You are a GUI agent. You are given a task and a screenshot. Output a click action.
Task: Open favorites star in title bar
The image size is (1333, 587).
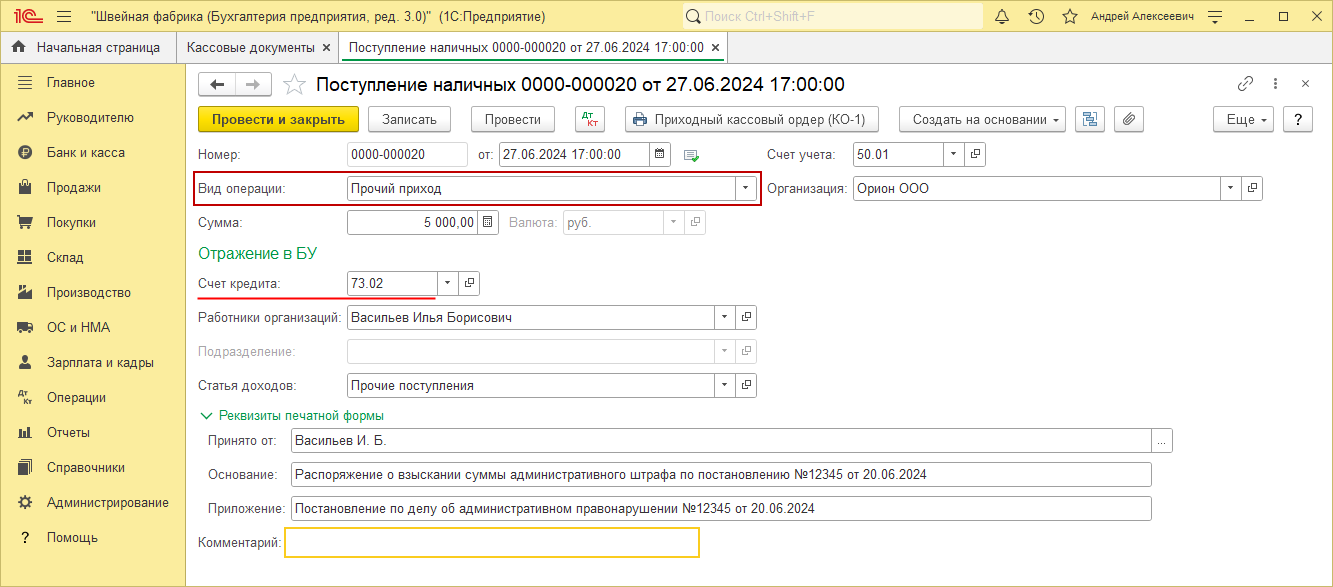click(1069, 17)
